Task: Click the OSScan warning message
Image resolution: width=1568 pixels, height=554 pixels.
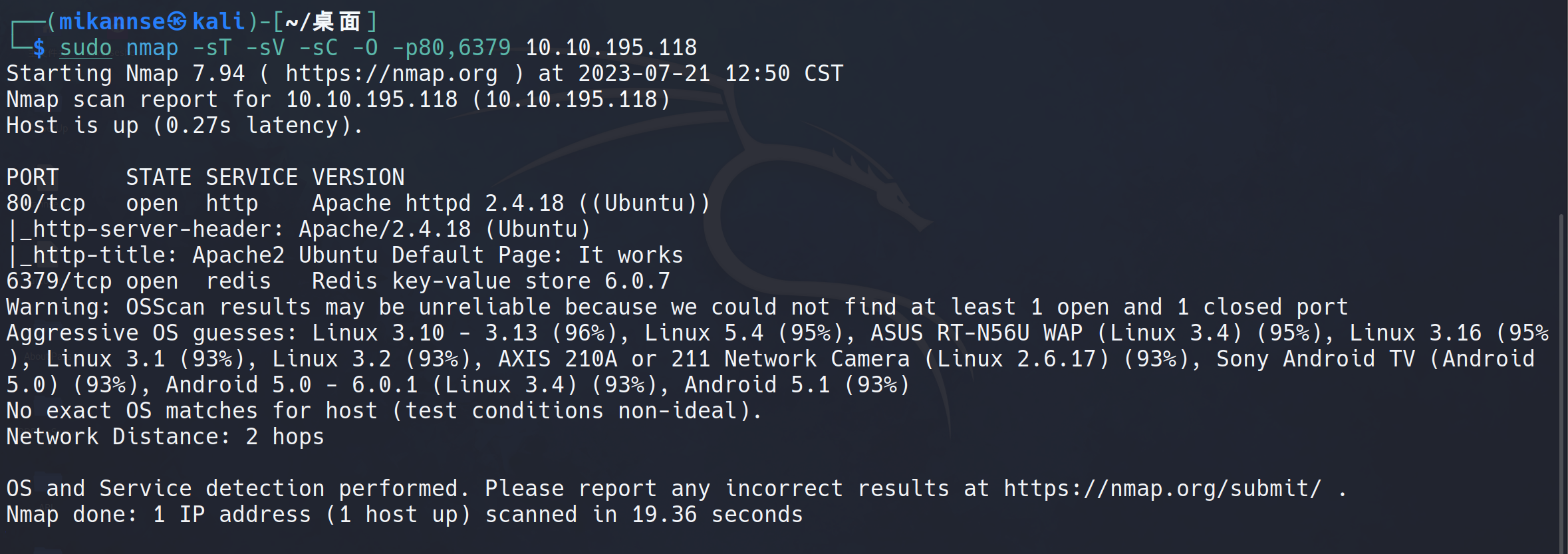Action: [x=677, y=307]
